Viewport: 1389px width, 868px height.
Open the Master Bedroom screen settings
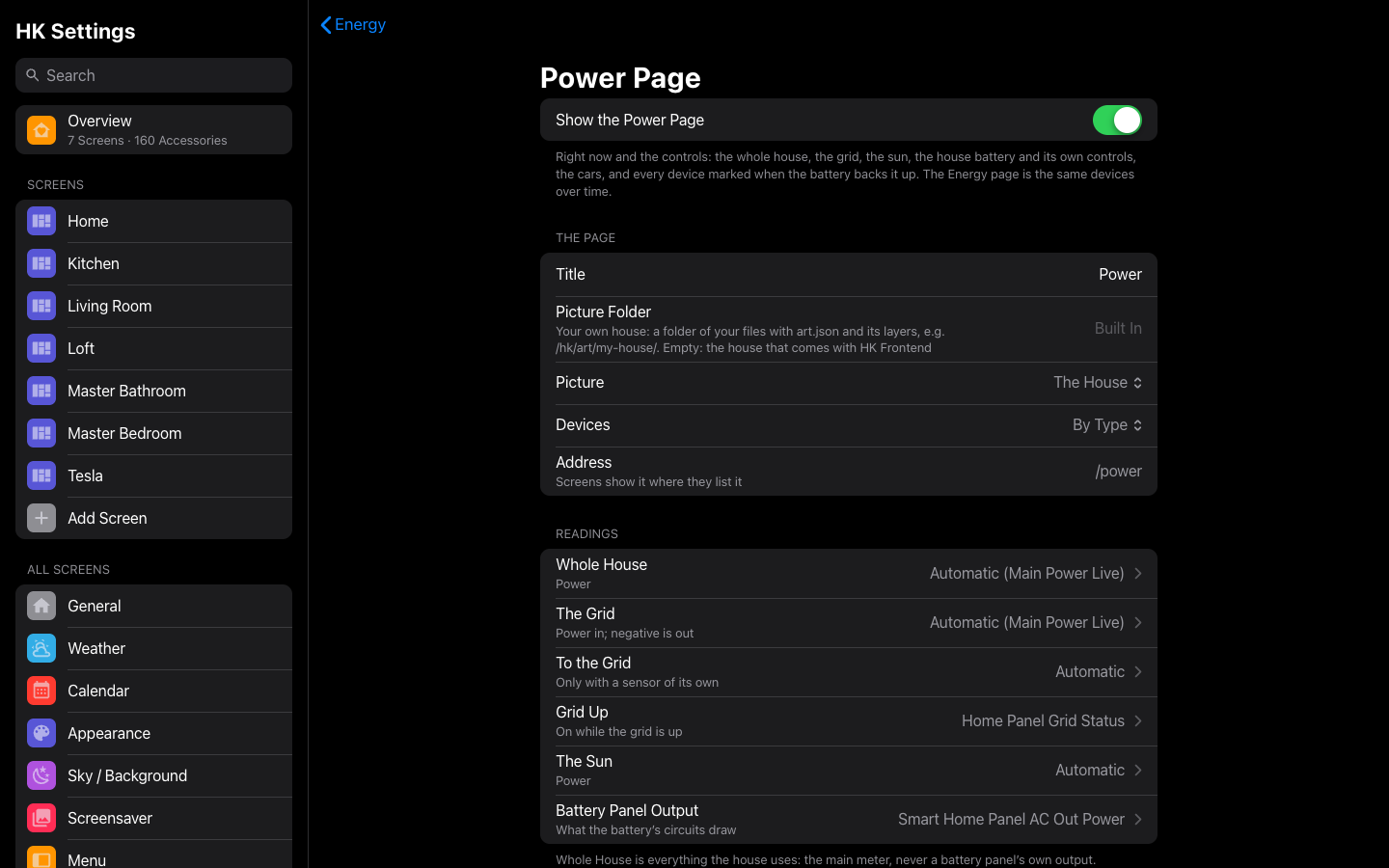click(x=153, y=433)
